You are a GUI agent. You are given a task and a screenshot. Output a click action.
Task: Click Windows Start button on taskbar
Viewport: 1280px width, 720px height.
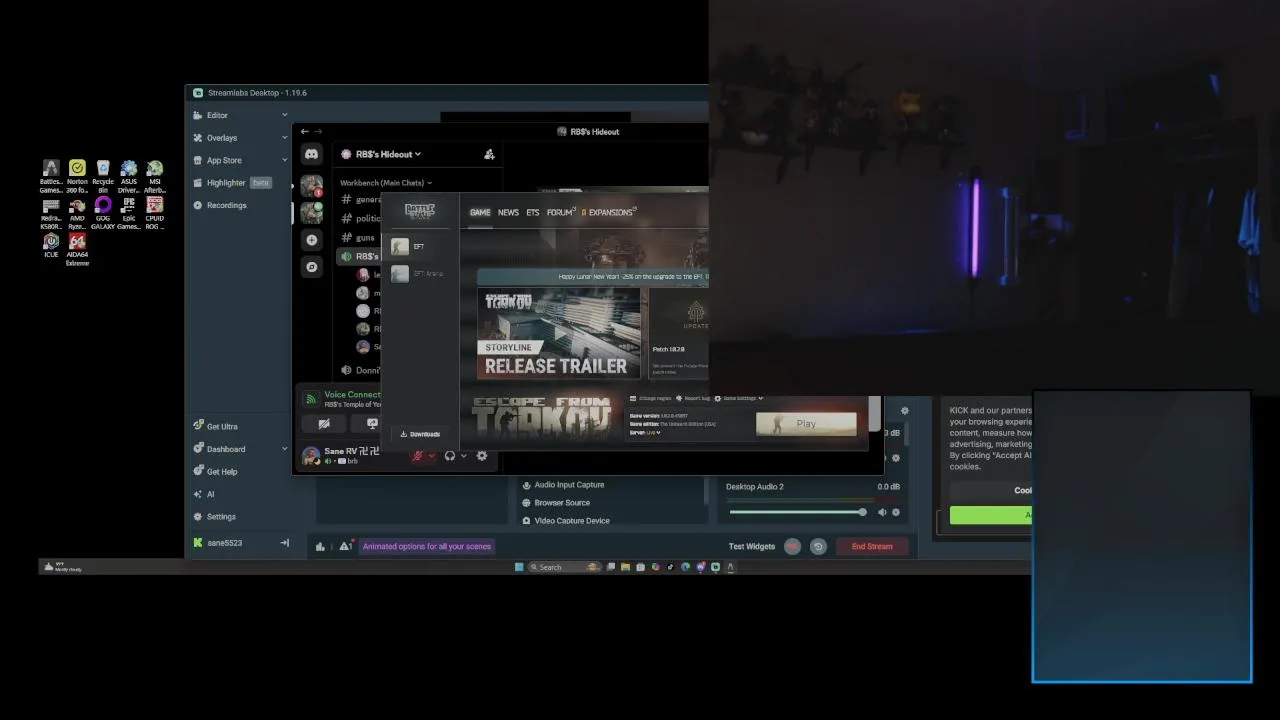[519, 567]
